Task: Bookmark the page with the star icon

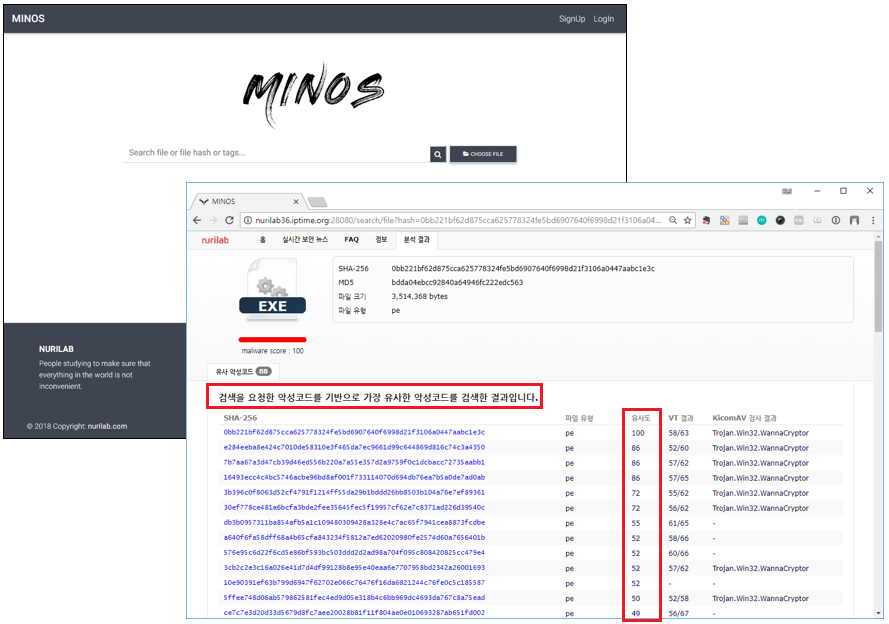Action: click(687, 220)
